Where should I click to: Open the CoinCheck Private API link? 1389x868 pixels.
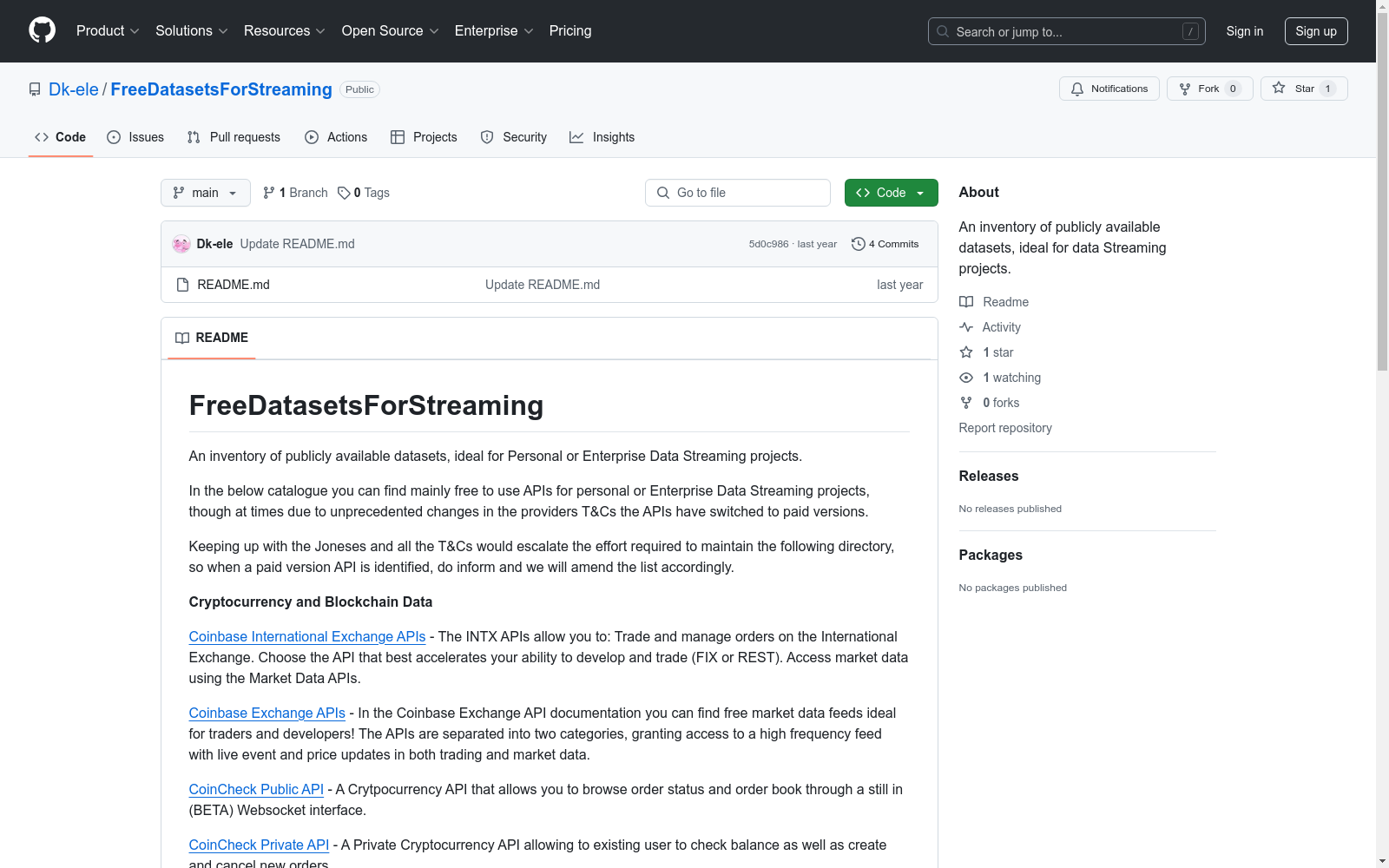pos(259,845)
